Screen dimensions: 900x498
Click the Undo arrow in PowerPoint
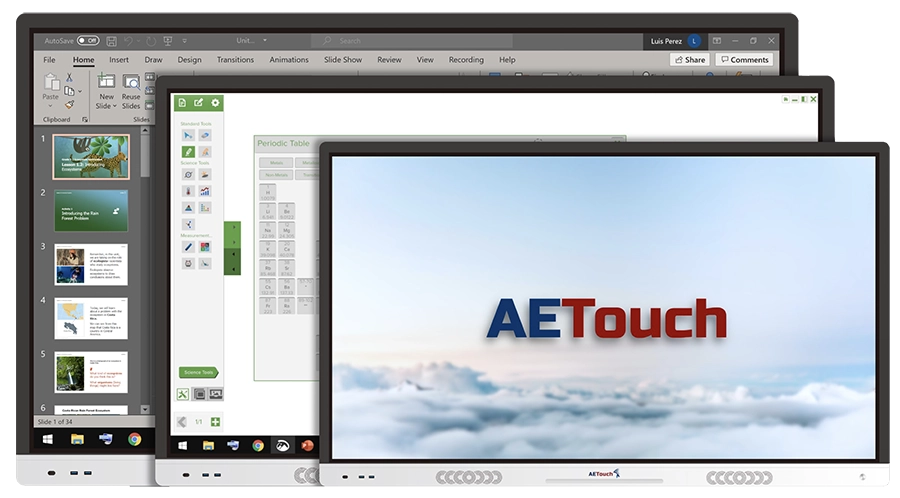point(128,41)
